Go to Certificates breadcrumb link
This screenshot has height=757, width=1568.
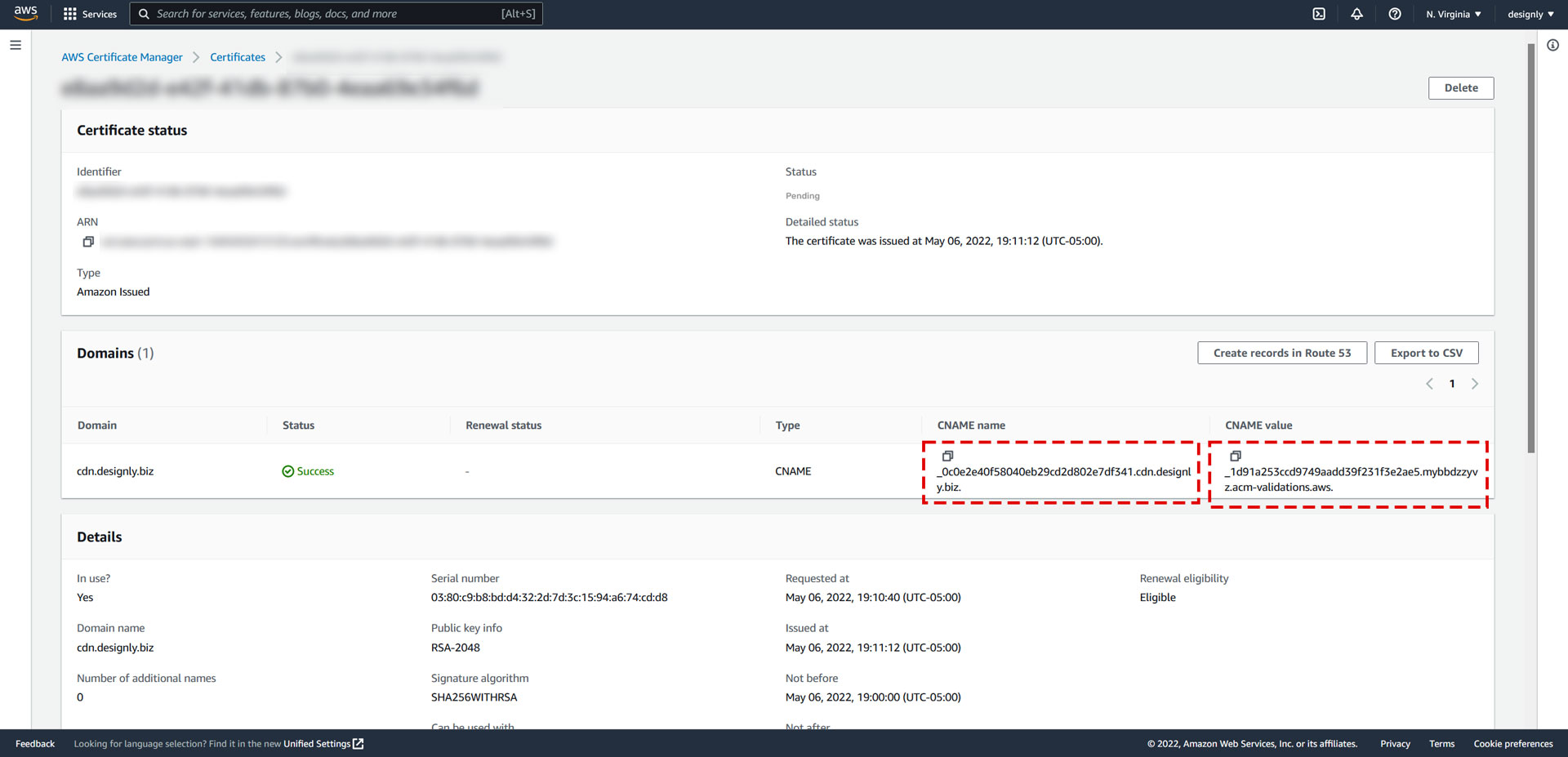(x=237, y=57)
